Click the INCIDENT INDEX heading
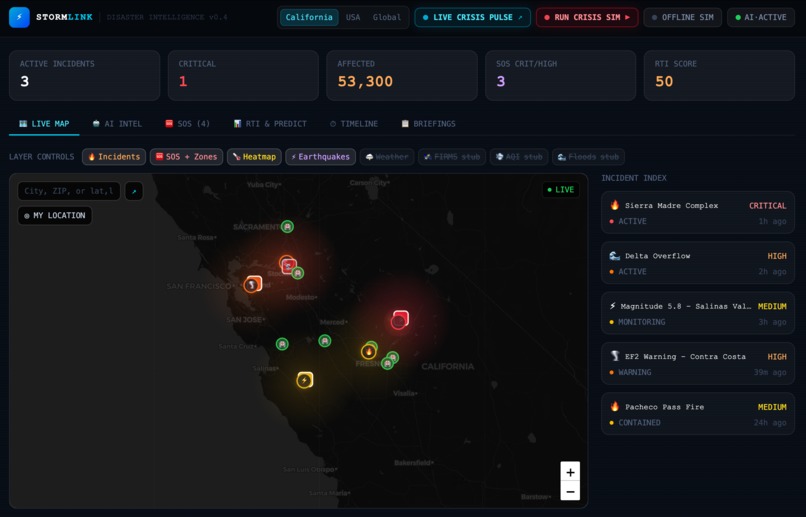 tap(634, 178)
